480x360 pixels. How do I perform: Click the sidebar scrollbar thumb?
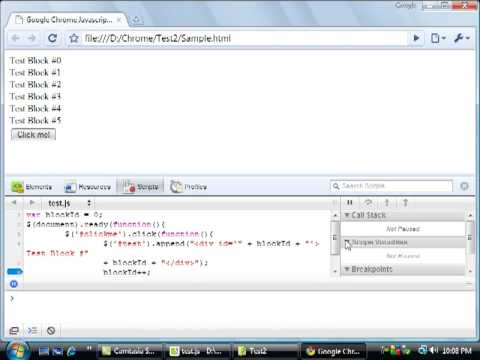click(x=470, y=238)
